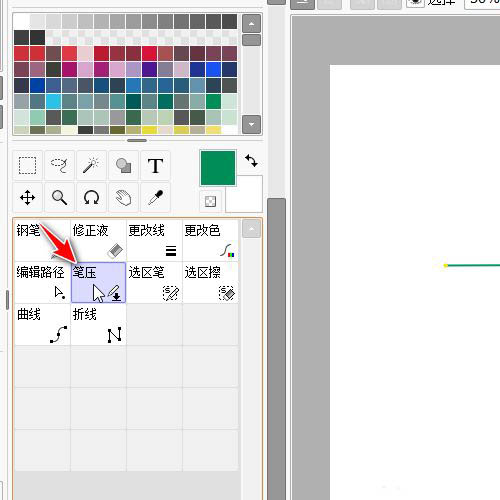Choose the 编辑路径 edit path tool

point(42,282)
